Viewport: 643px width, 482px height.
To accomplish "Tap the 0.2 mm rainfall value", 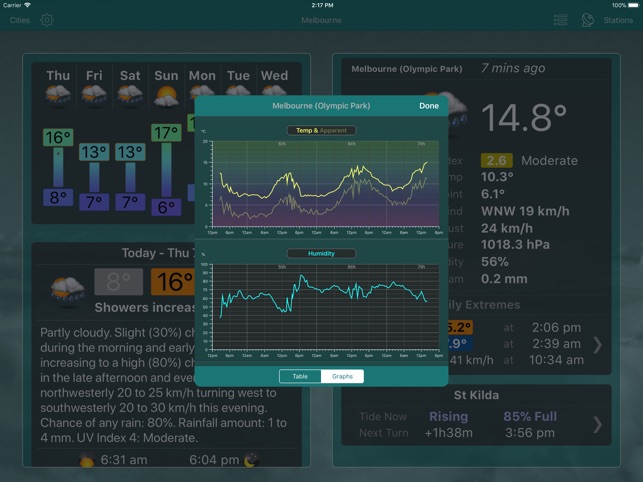I will point(504,279).
